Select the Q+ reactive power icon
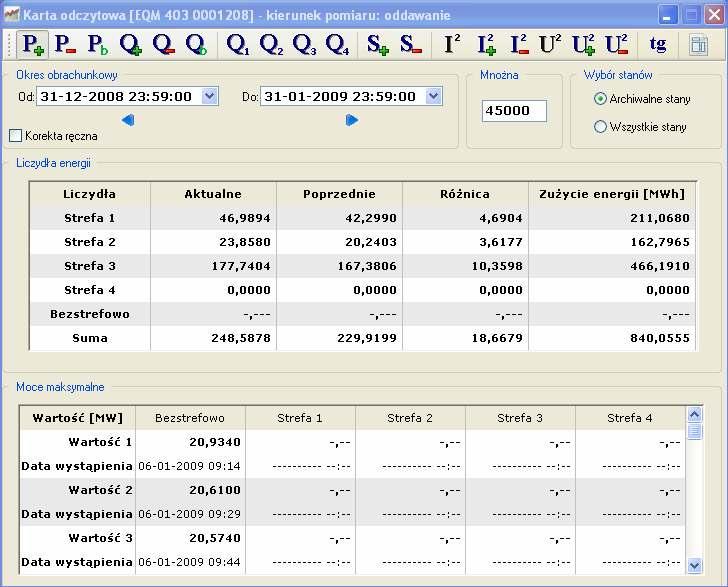Image resolution: width=728 pixels, height=587 pixels. tap(130, 45)
